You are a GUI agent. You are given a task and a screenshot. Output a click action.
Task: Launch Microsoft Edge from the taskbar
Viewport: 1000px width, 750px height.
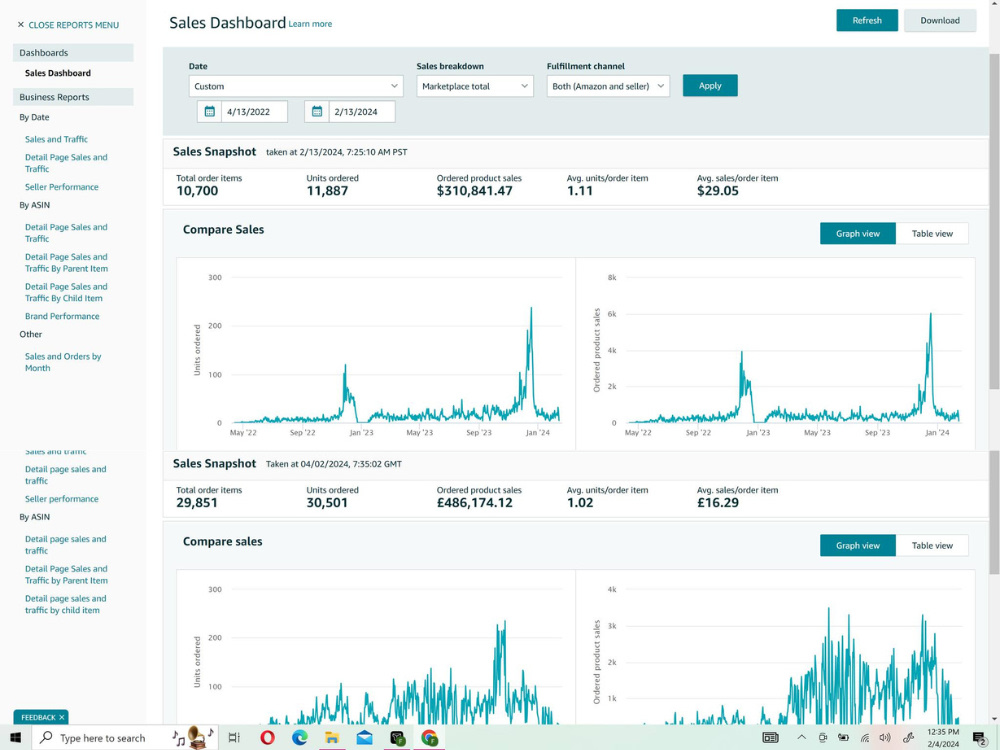coord(300,737)
